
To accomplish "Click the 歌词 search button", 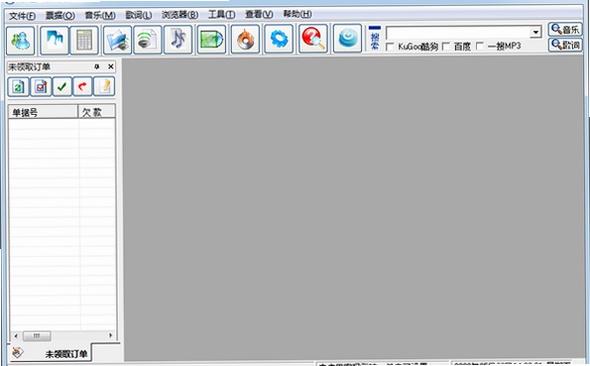I will (x=565, y=45).
